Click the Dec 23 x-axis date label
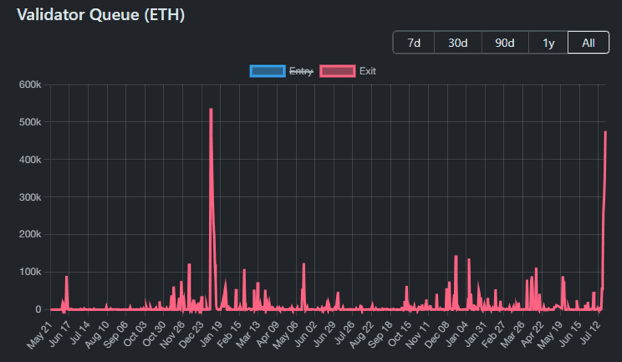Screen dimensions: 622x362 [x=192, y=335]
